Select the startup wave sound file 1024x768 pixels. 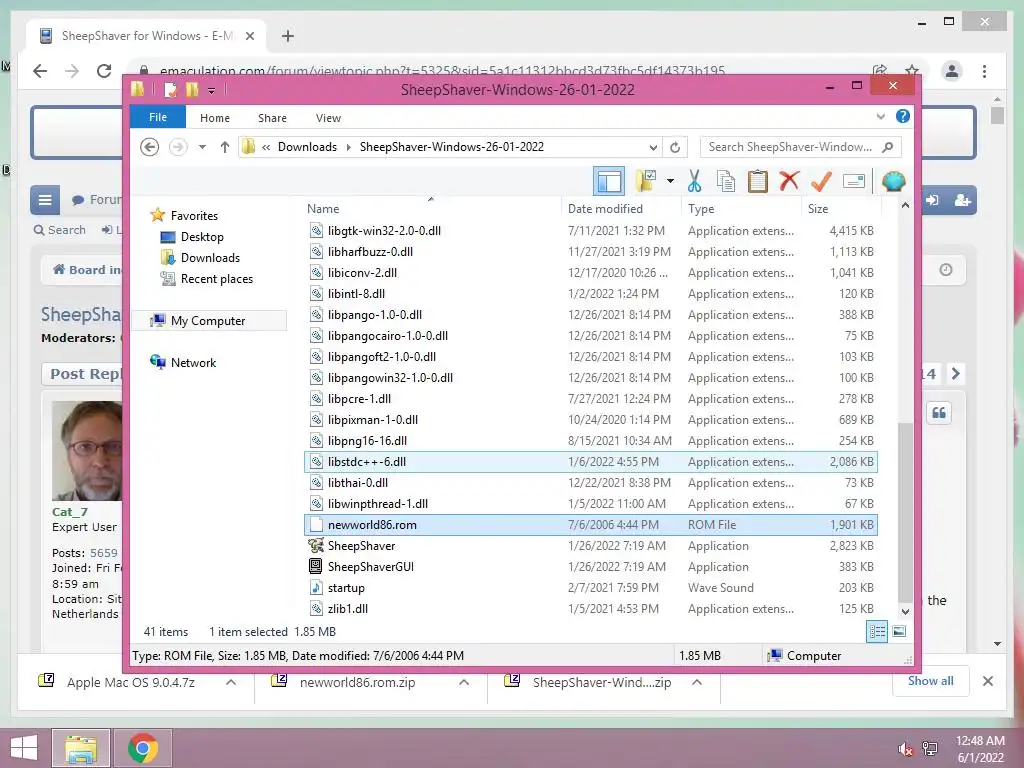point(590,588)
